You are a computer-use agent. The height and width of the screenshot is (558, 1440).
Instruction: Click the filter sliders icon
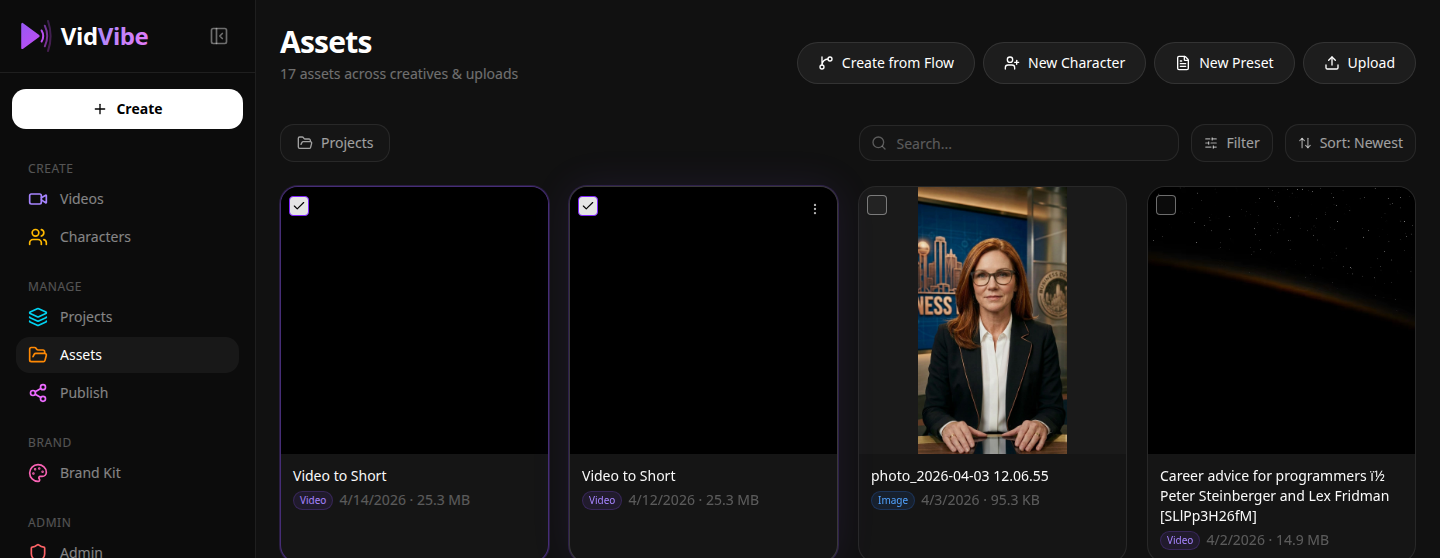[x=1211, y=143]
